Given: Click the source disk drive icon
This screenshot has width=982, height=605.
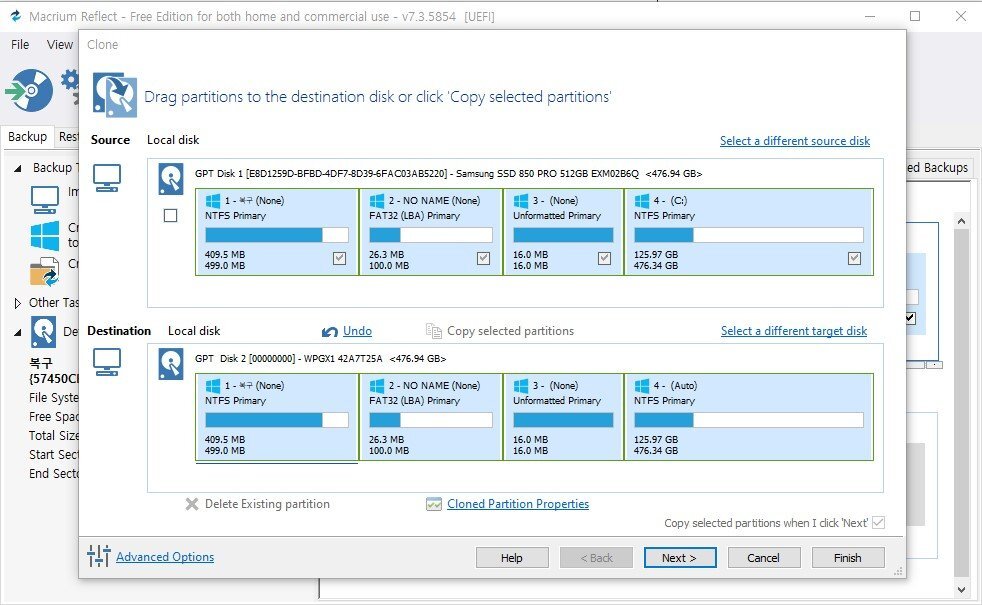Looking at the screenshot, I should click(171, 179).
